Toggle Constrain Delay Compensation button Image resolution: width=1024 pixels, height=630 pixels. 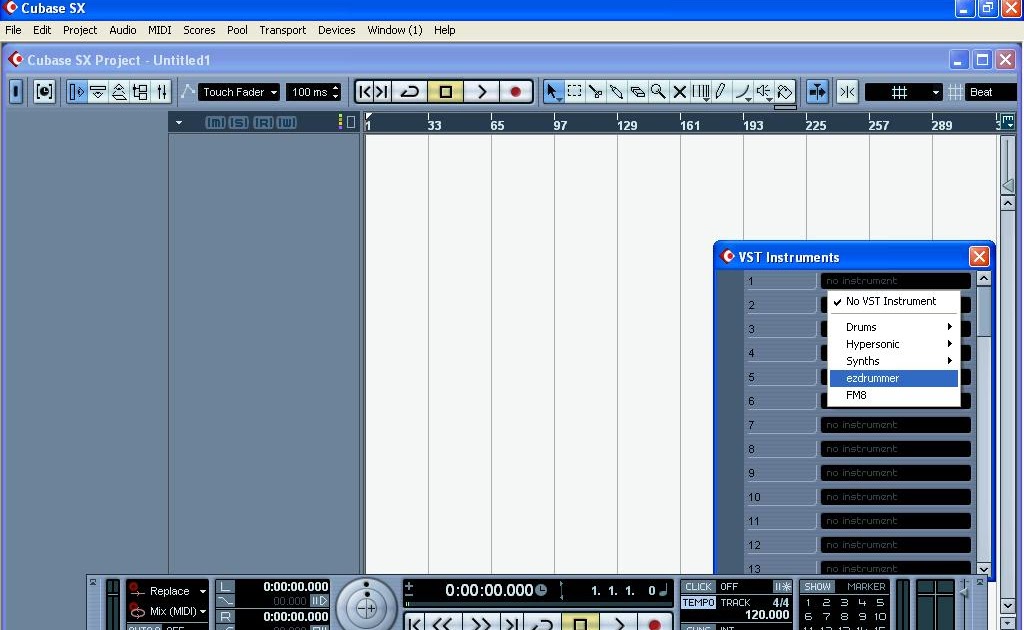(44, 92)
